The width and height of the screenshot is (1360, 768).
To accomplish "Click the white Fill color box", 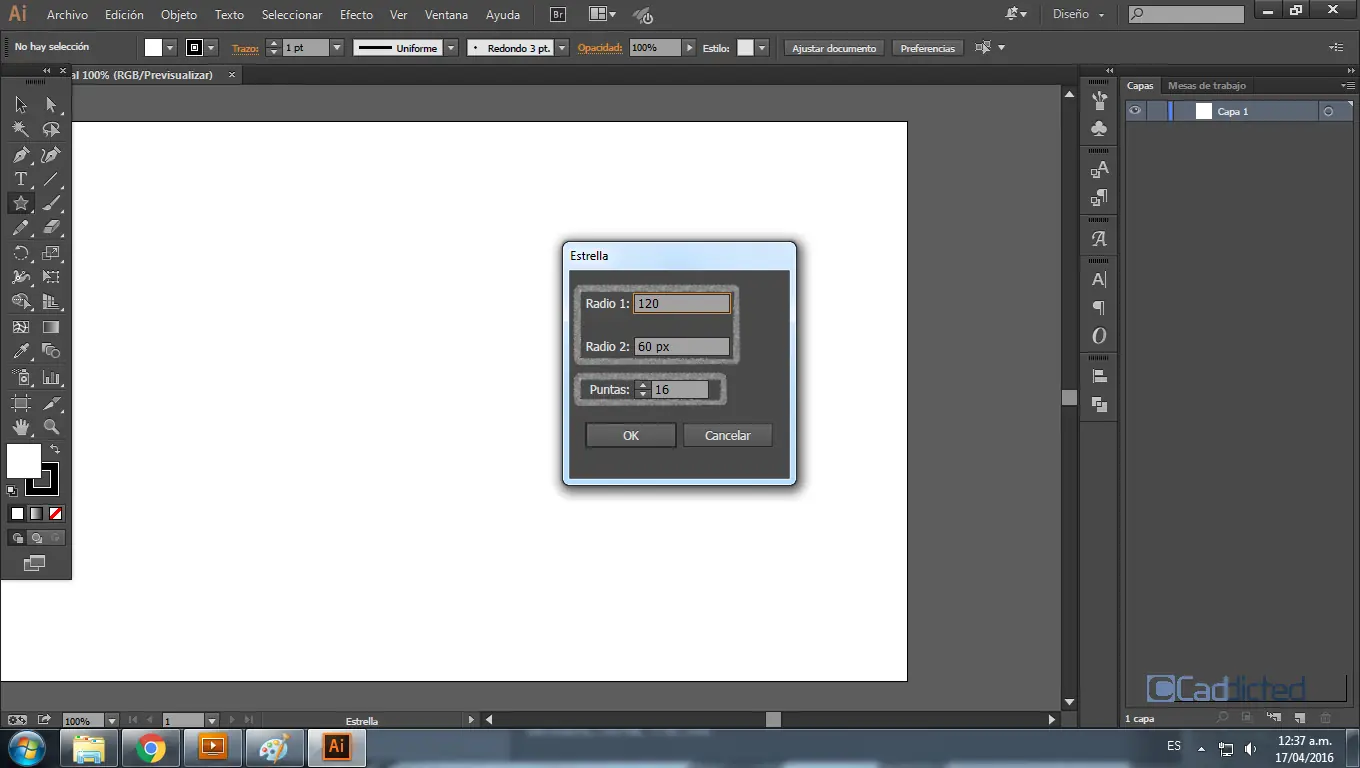I will [x=24, y=461].
